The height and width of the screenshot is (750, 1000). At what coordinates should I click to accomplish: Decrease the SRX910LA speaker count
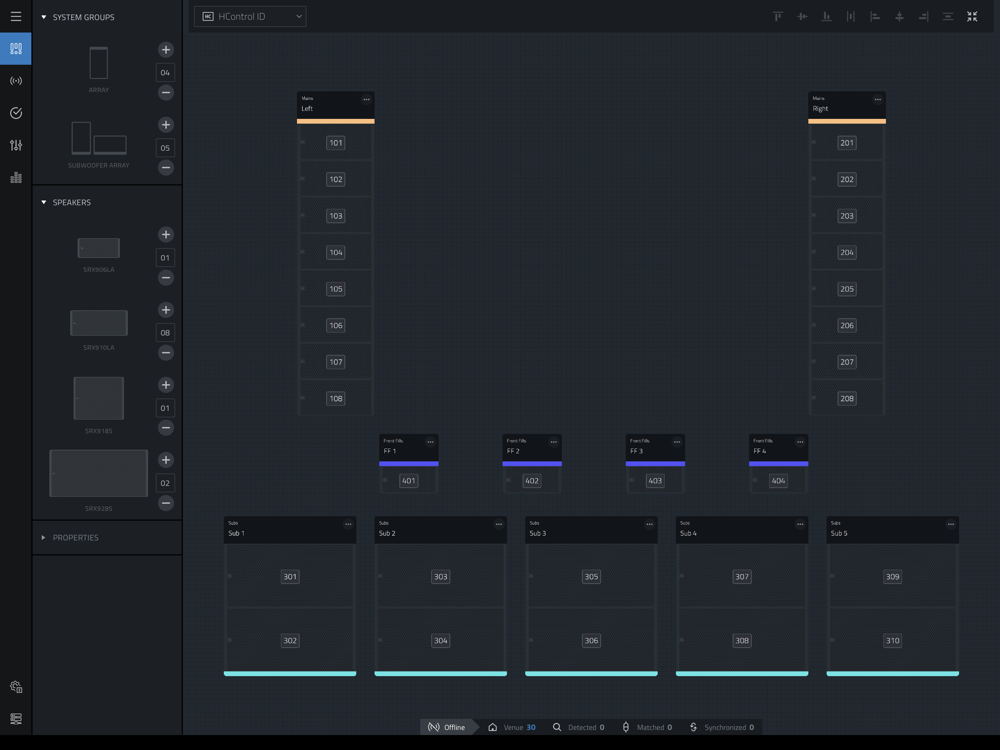point(166,353)
